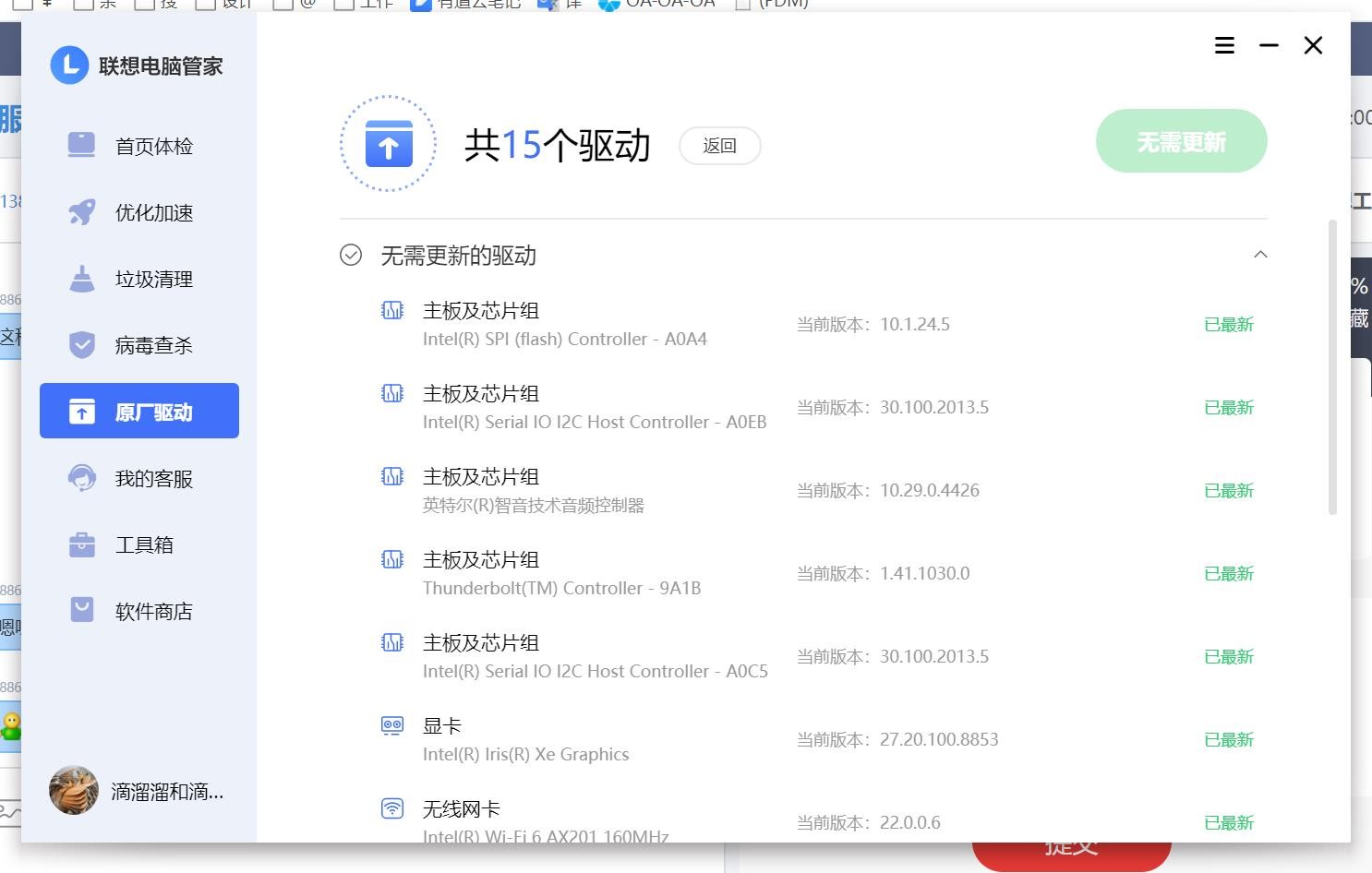Select 原厂驱动 in the sidebar
This screenshot has width=1372, height=873.
click(138, 411)
